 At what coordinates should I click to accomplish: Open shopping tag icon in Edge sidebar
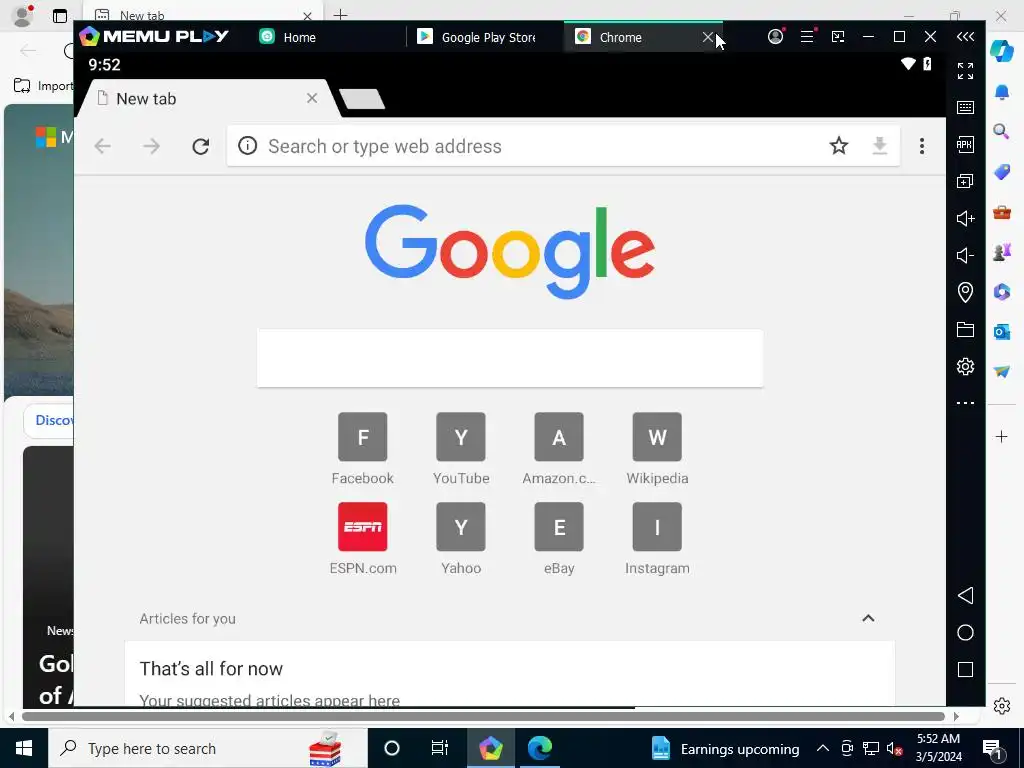(x=1002, y=172)
